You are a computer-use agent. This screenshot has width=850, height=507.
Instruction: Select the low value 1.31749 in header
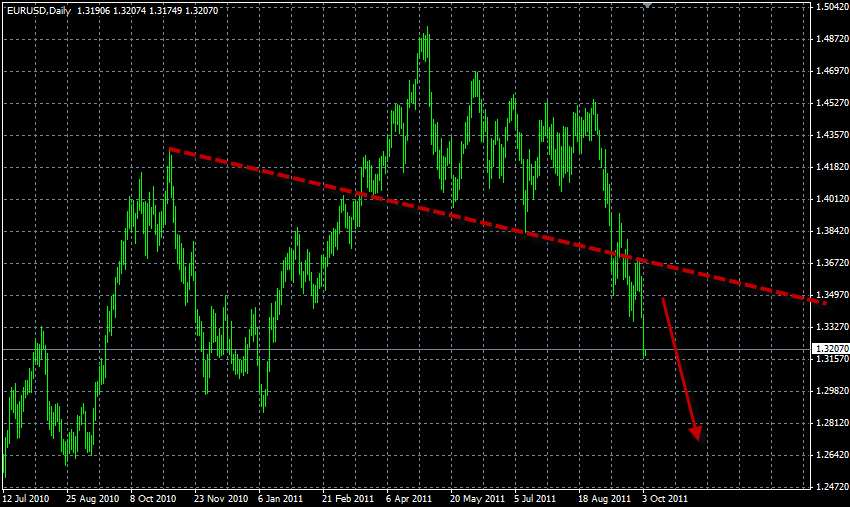[x=165, y=10]
